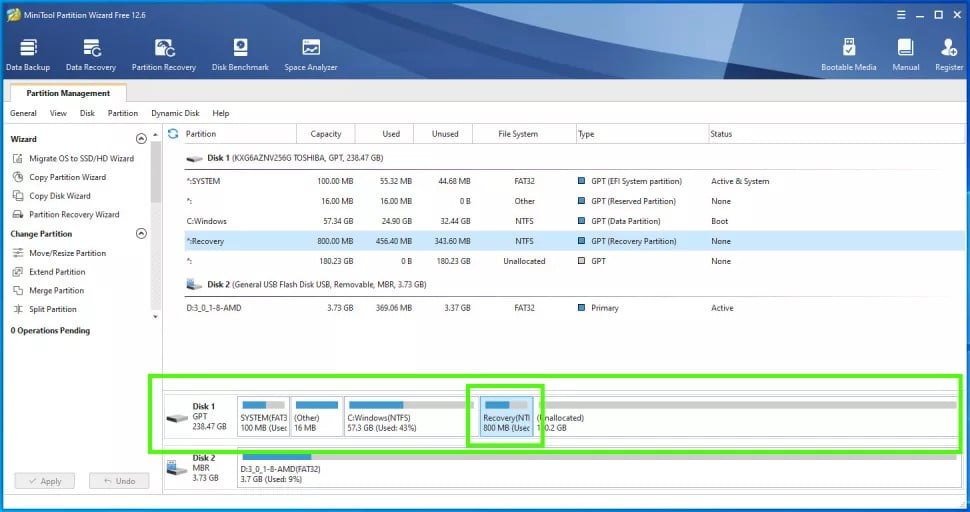Viewport: 970px width, 512px height.
Task: Click Extend Partition link
Action: 57,271
